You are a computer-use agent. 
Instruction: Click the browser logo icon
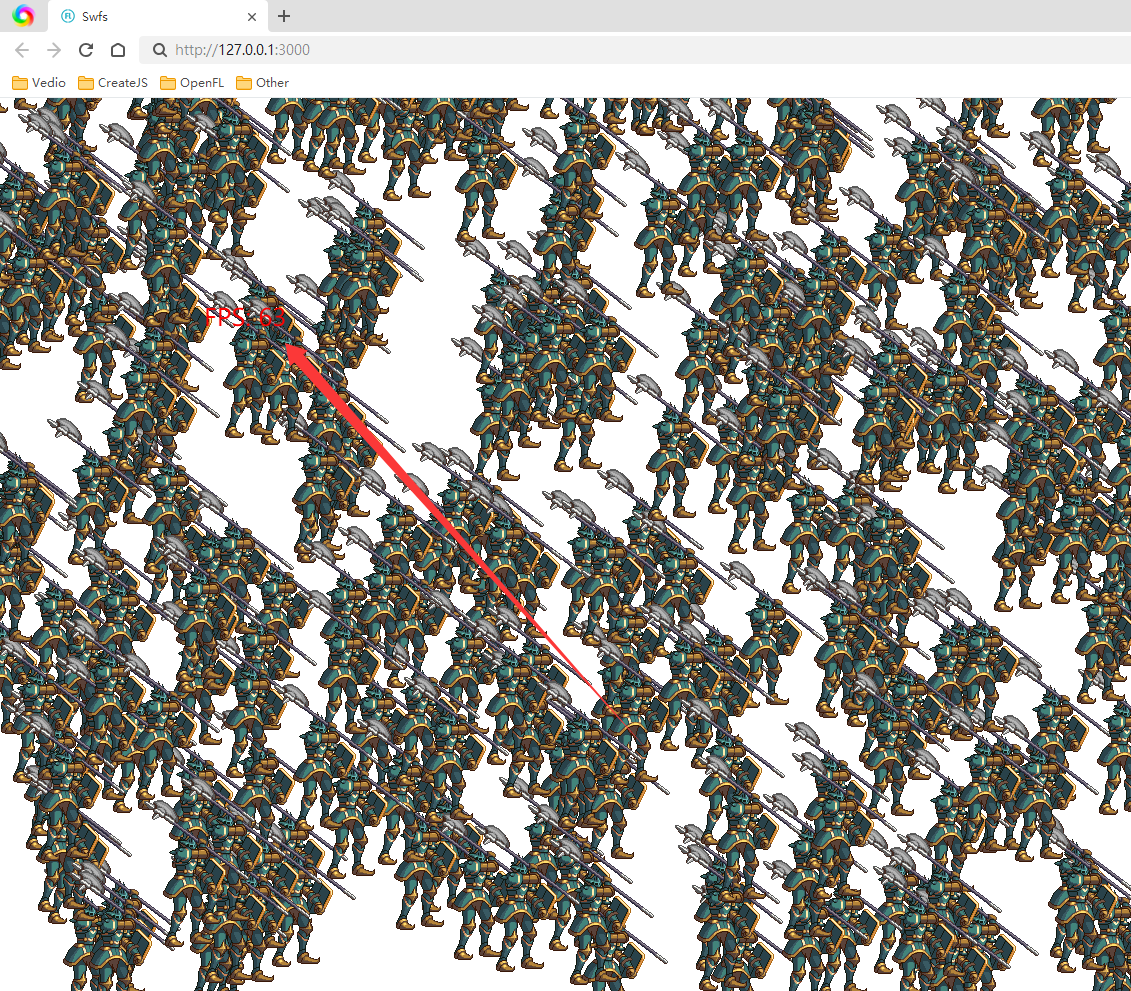23,15
